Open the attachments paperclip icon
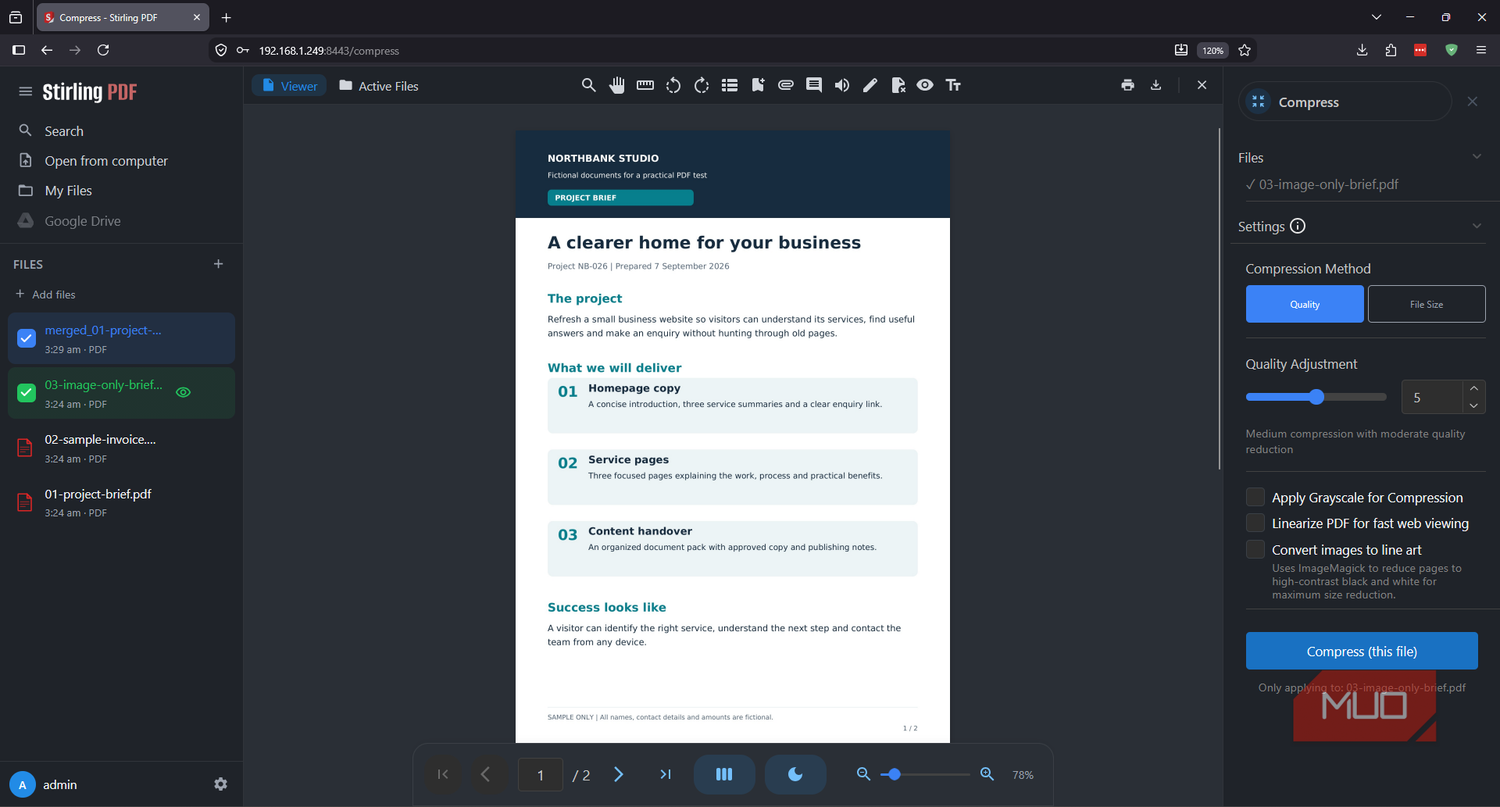 tap(786, 85)
